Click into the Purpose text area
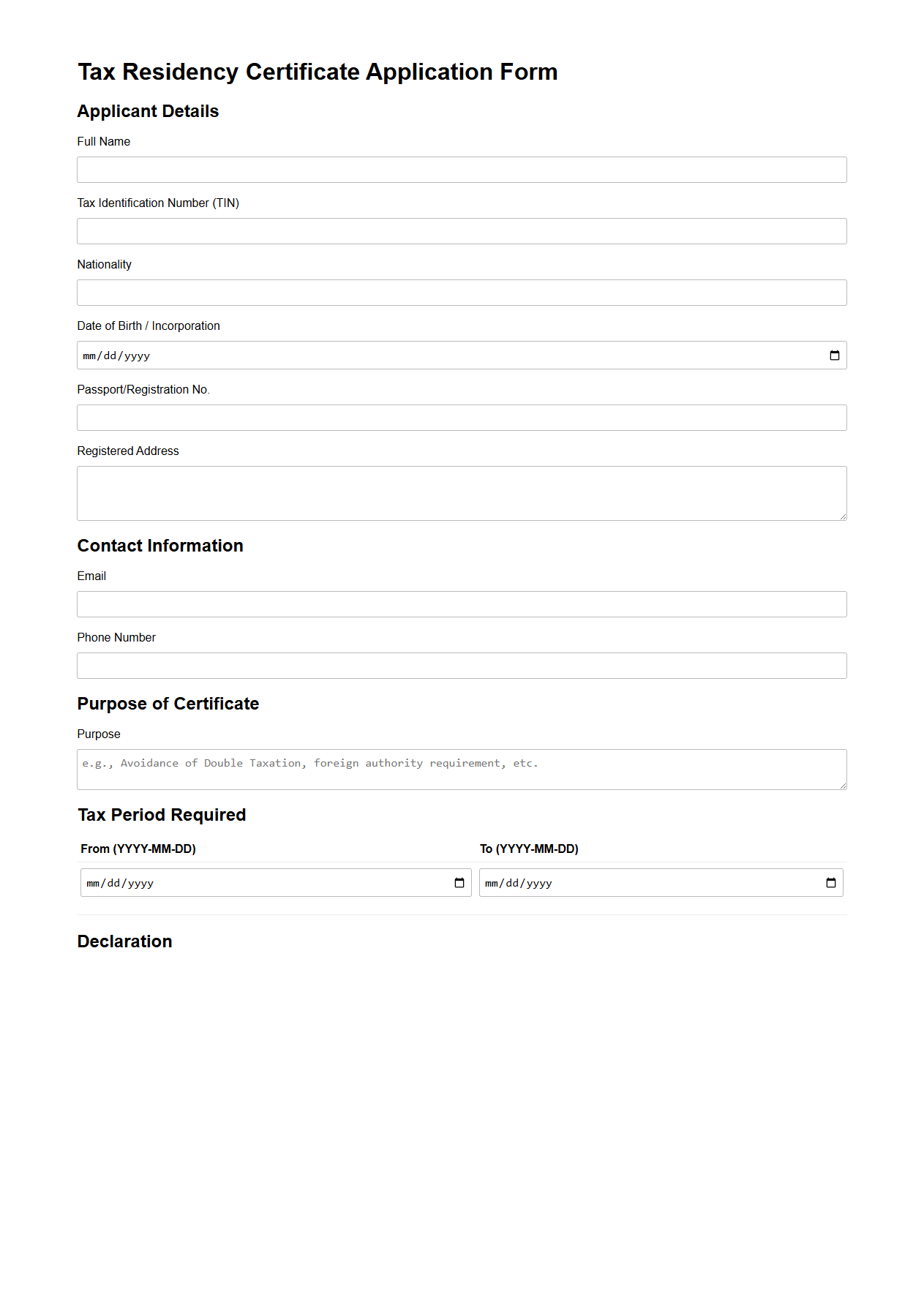Image resolution: width=924 pixels, height=1305 pixels. [x=462, y=770]
